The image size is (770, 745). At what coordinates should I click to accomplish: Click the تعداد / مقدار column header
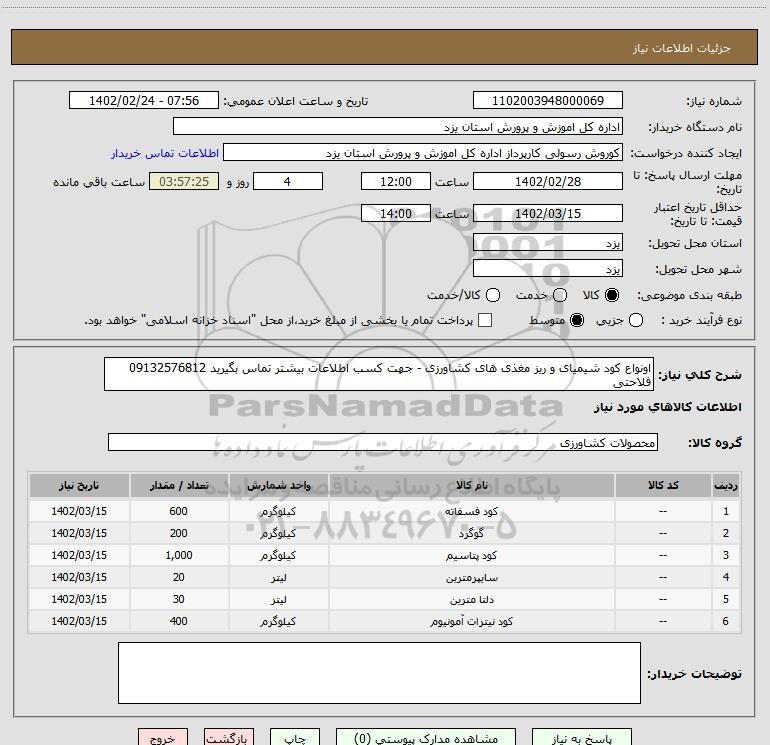tap(179, 485)
